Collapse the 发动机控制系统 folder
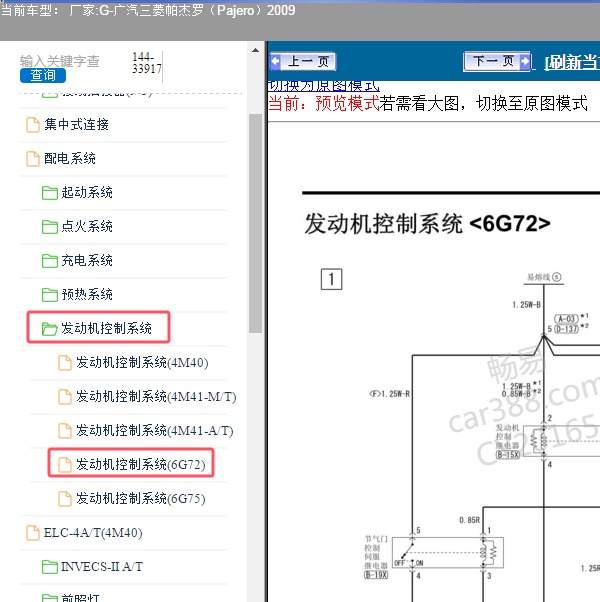600x602 pixels. tap(106, 328)
